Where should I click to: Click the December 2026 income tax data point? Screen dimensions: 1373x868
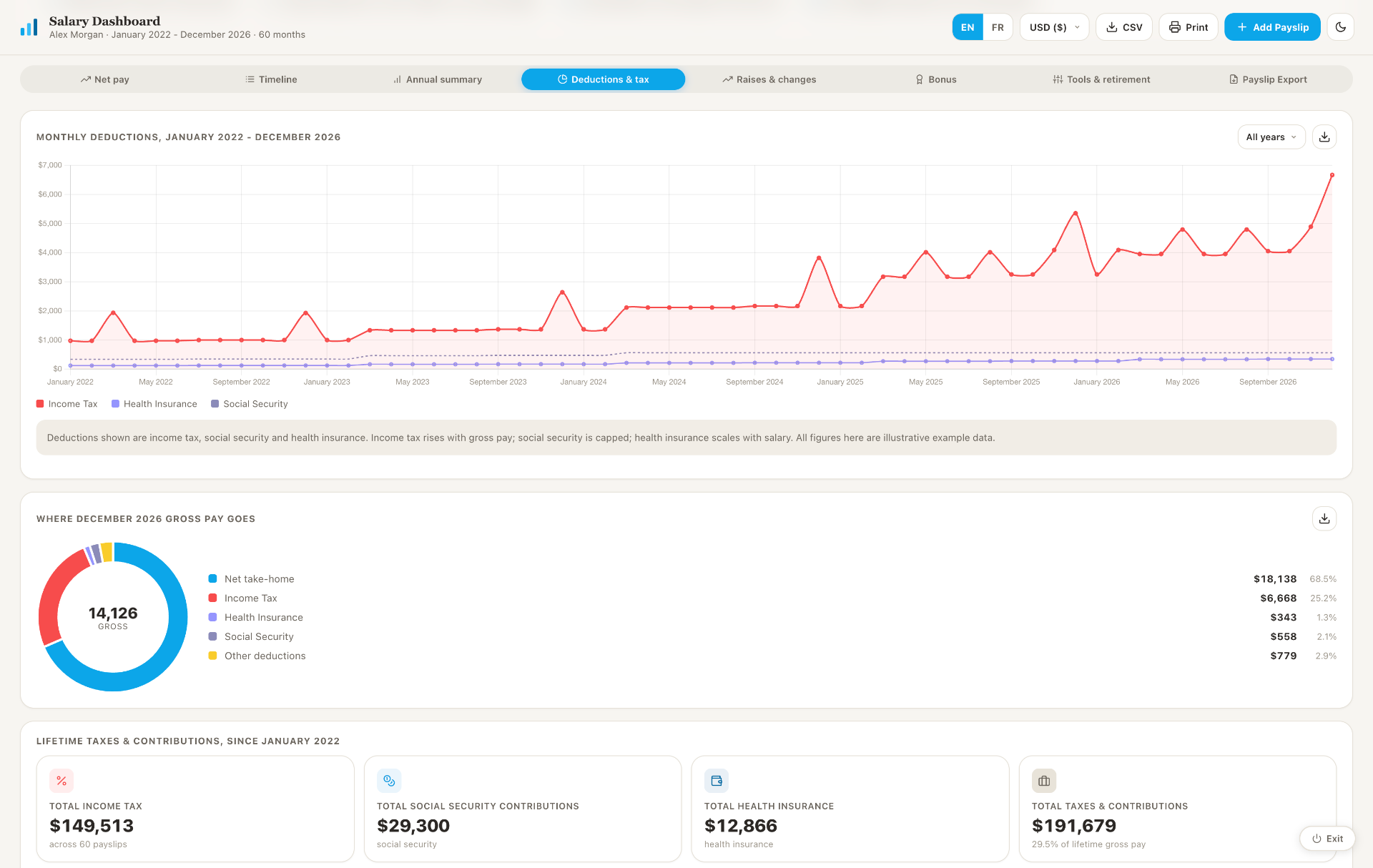pos(1332,175)
